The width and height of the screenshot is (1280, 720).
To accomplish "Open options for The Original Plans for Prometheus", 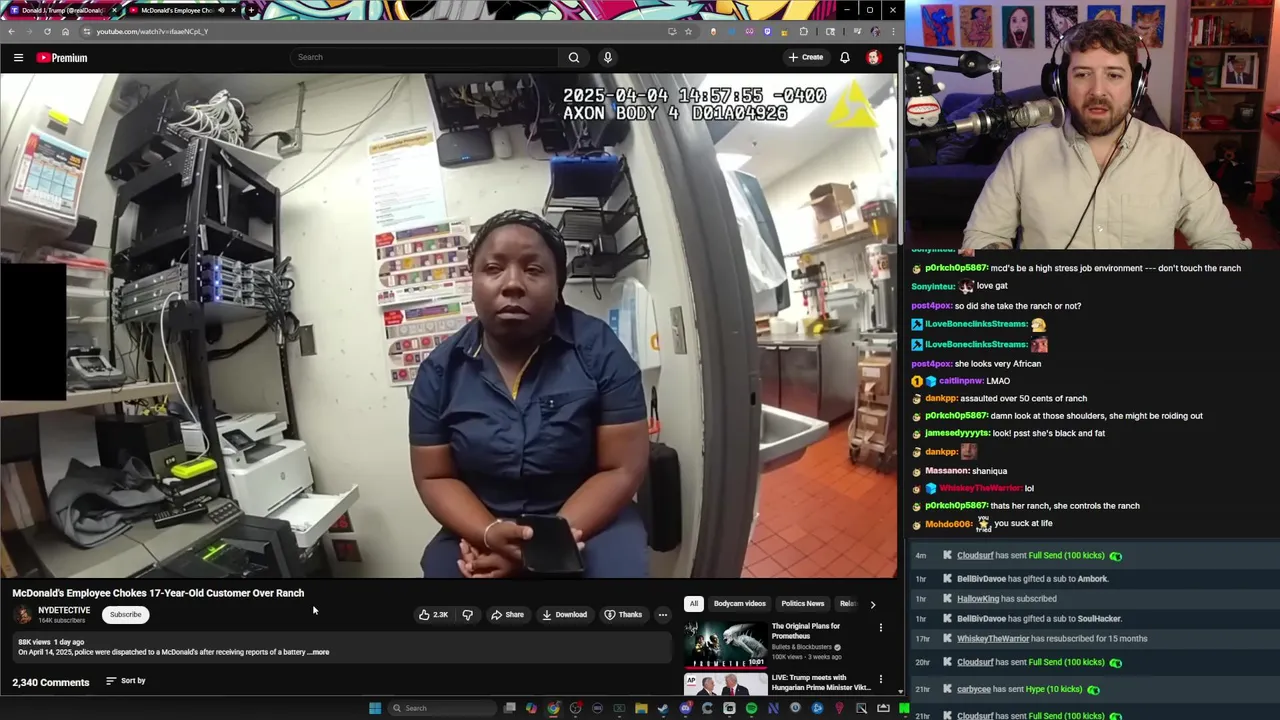I will click(x=881, y=628).
